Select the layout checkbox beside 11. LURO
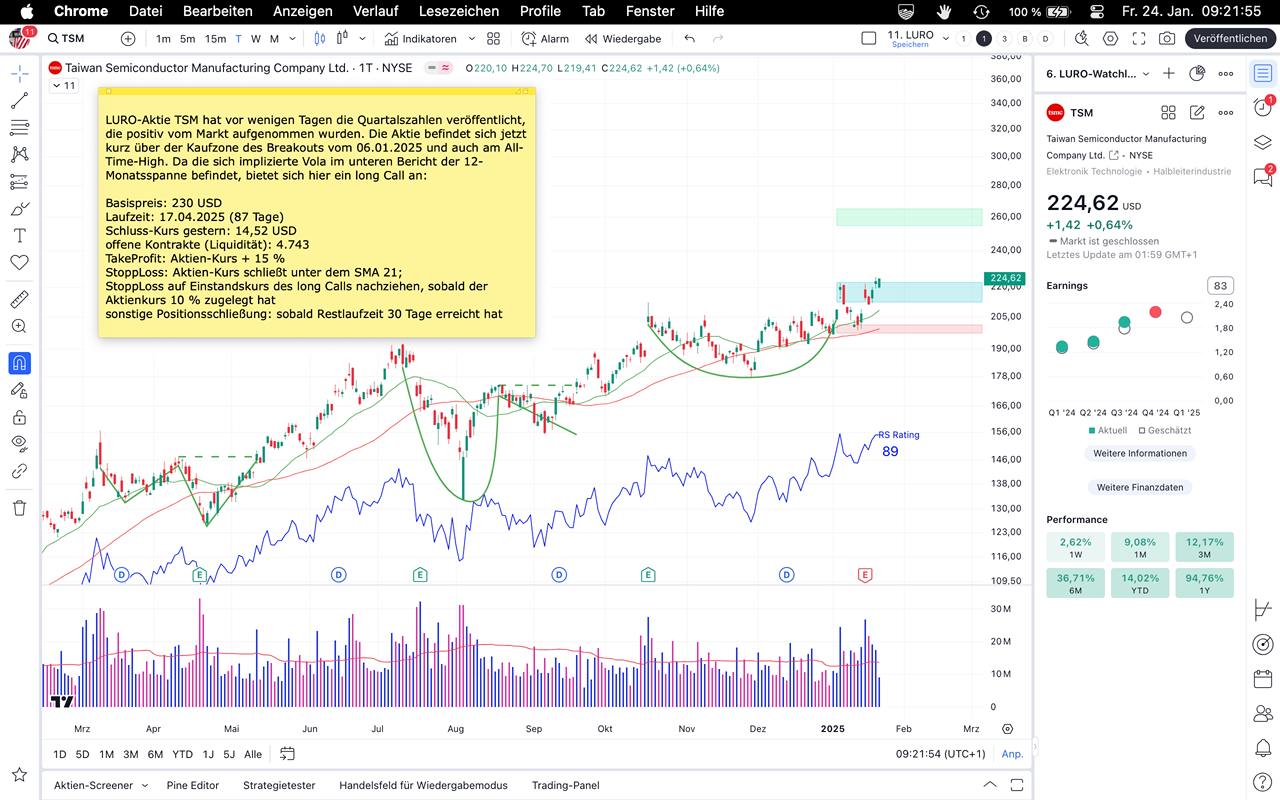 click(868, 38)
